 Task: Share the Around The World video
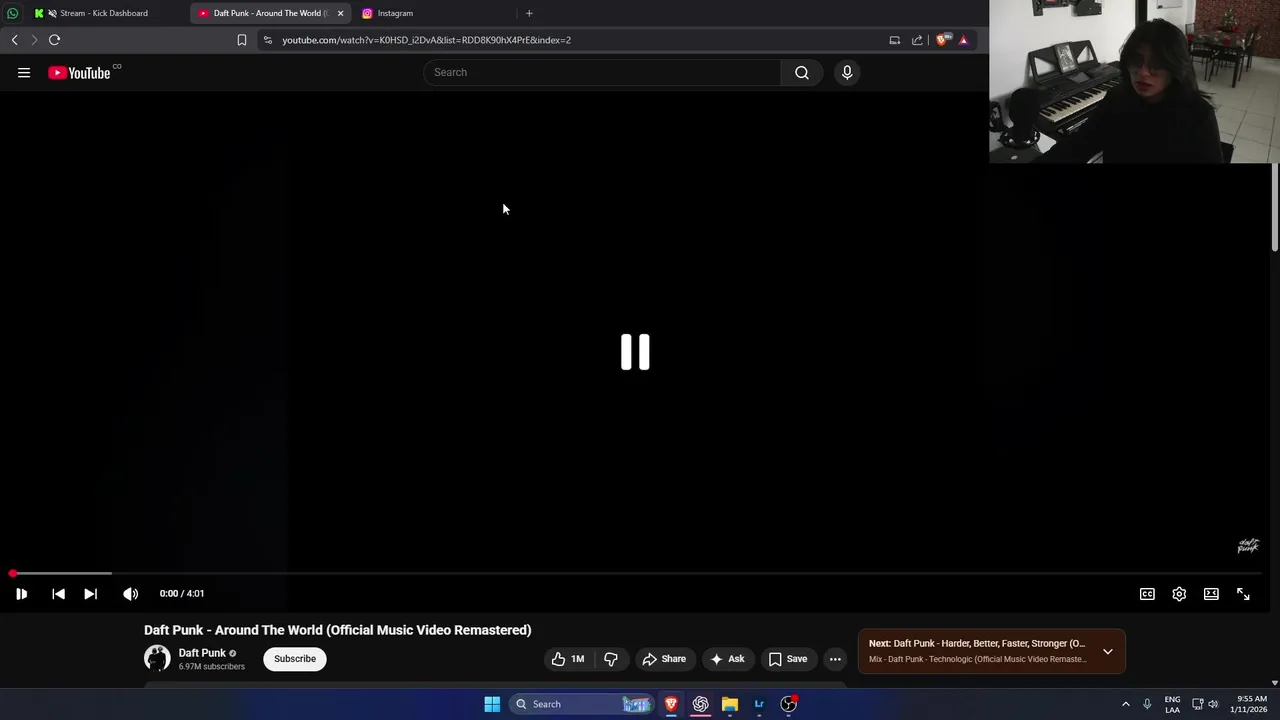(664, 659)
